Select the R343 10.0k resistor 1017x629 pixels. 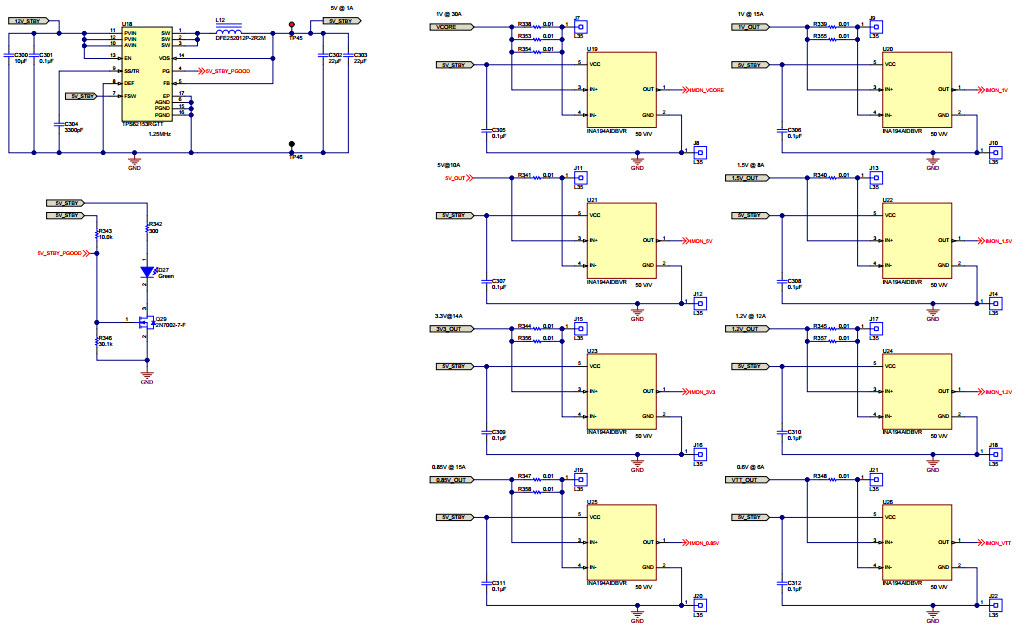click(x=96, y=234)
